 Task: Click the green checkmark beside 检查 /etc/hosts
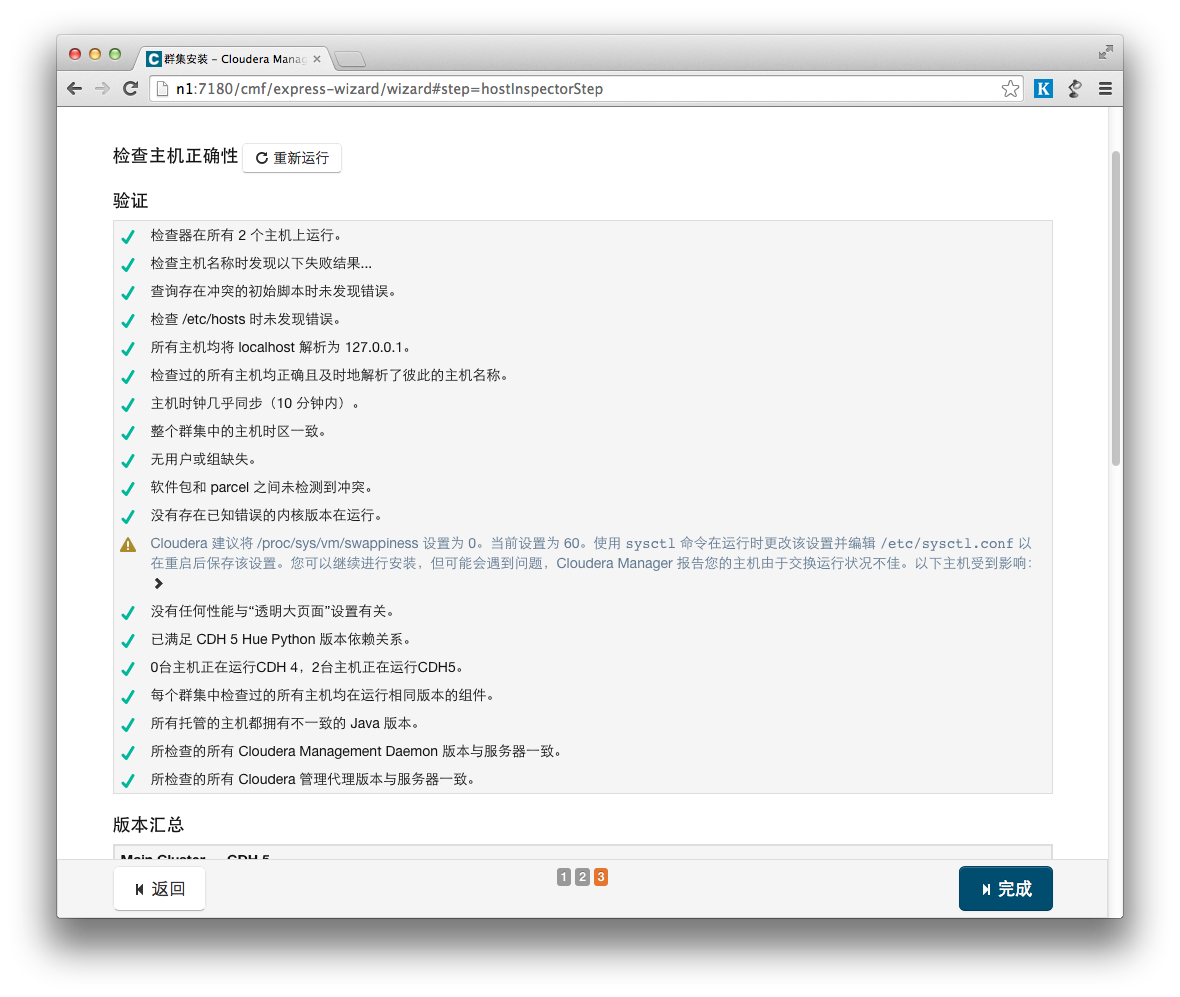[127, 320]
